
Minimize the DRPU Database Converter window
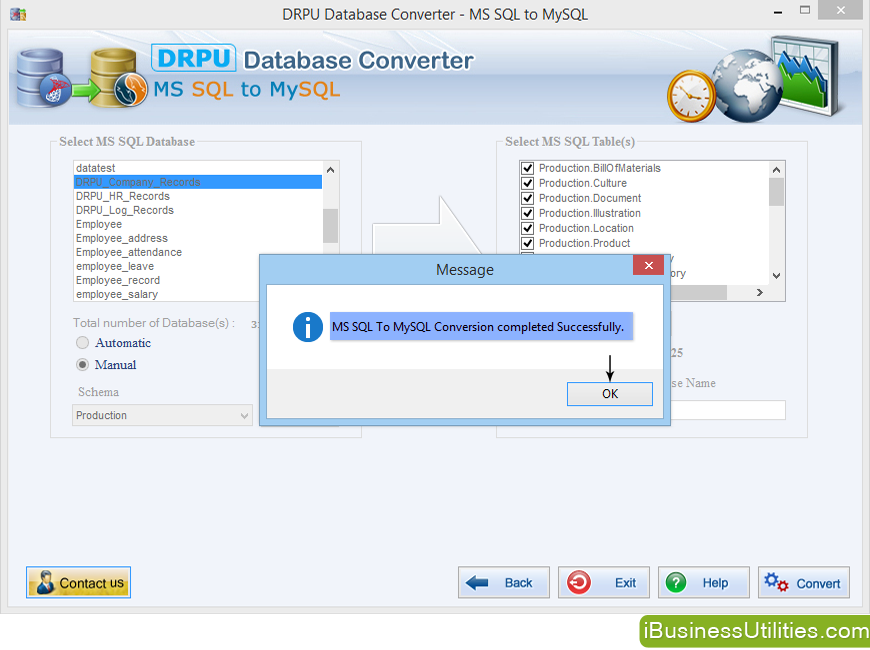[x=778, y=11]
